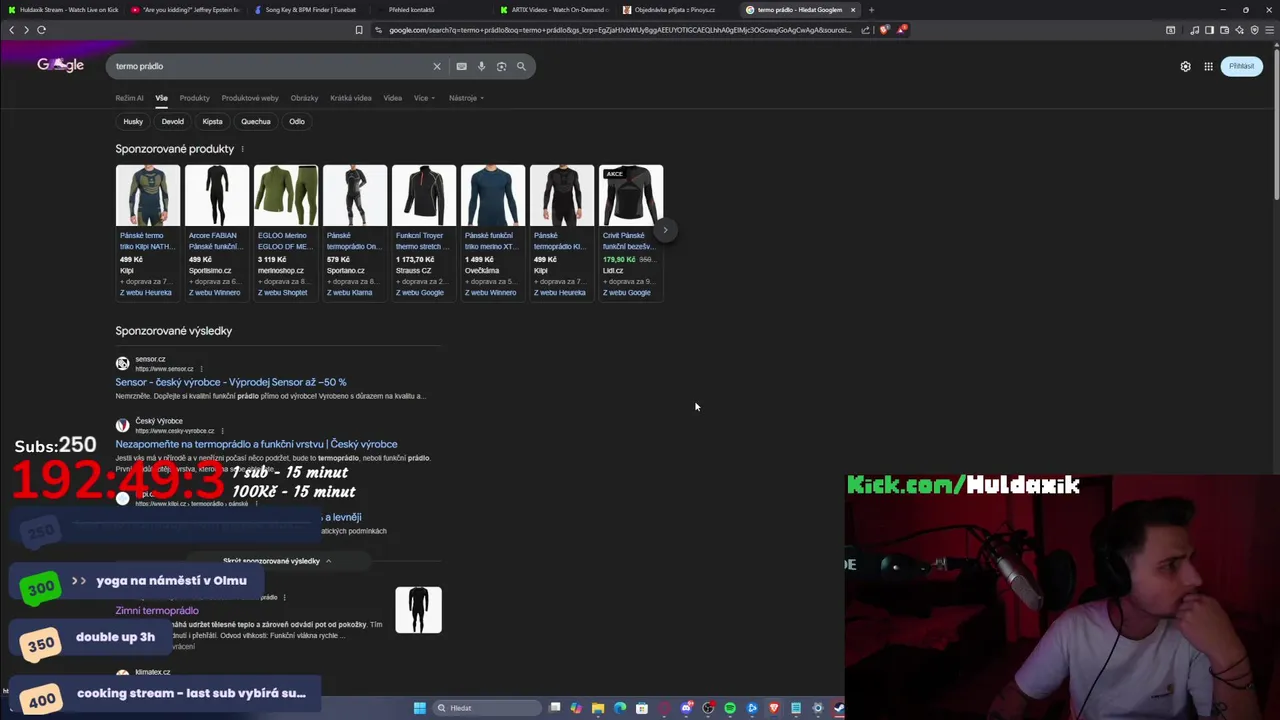Image resolution: width=1280 pixels, height=720 pixels.
Task: Open Copilot from taskbar
Action: [x=576, y=708]
